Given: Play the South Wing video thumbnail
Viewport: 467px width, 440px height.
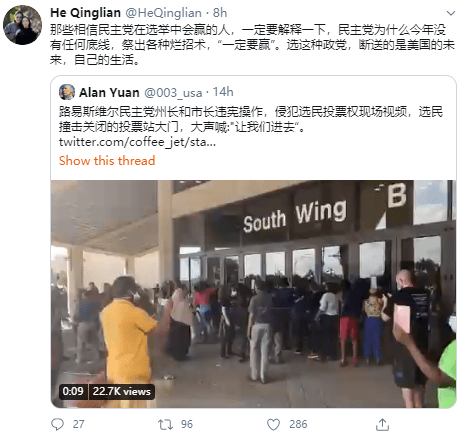Looking at the screenshot, I should (x=253, y=294).
